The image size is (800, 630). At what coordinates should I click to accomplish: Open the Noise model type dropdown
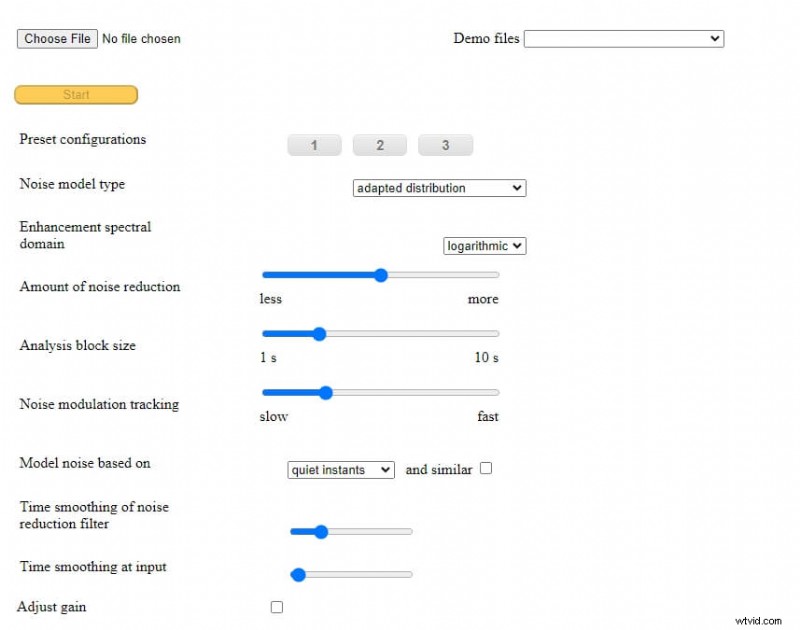(x=439, y=188)
